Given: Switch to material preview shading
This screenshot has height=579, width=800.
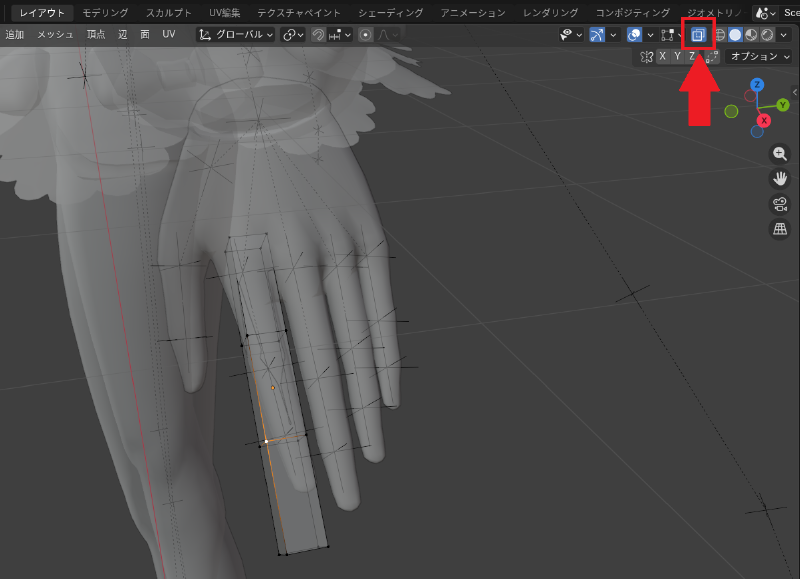Looking at the screenshot, I should click(751, 34).
